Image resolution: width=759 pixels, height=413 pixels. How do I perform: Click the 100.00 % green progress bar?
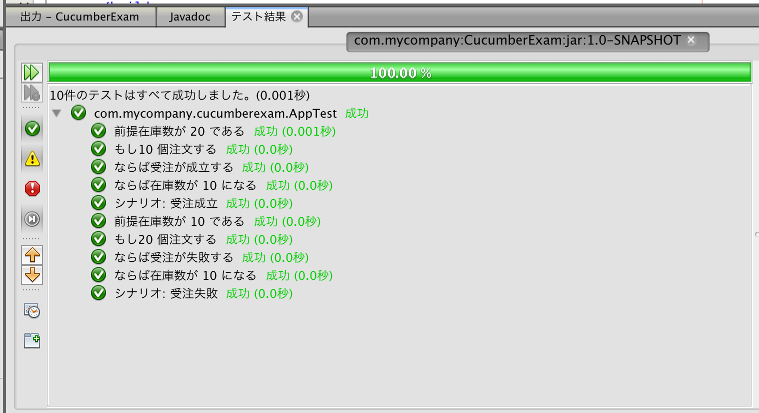click(400, 73)
